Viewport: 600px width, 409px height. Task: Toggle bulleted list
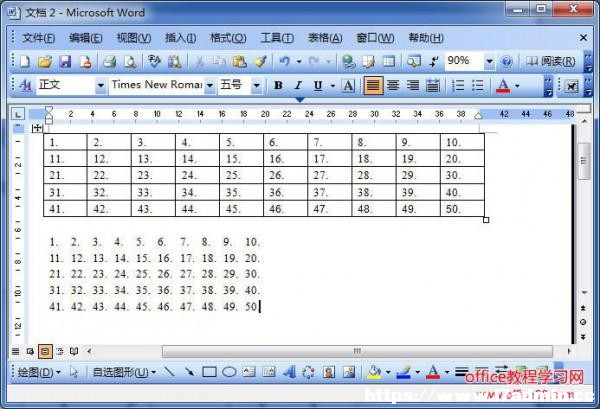pos(478,85)
